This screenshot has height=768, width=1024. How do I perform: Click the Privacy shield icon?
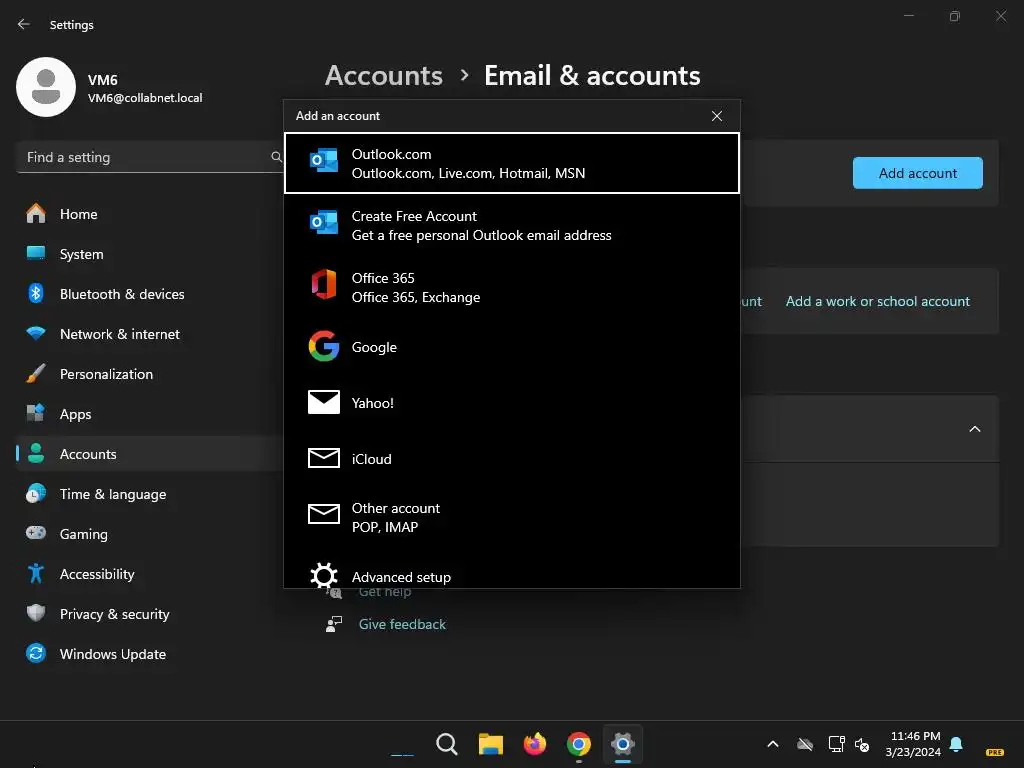[36, 613]
